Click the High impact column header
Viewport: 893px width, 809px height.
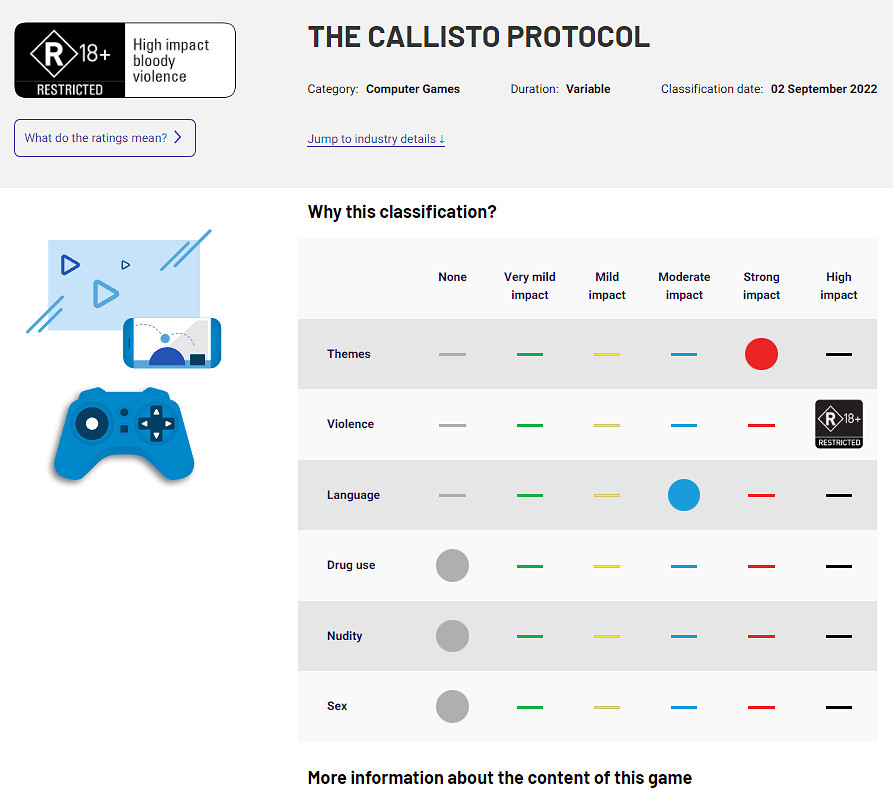[838, 286]
